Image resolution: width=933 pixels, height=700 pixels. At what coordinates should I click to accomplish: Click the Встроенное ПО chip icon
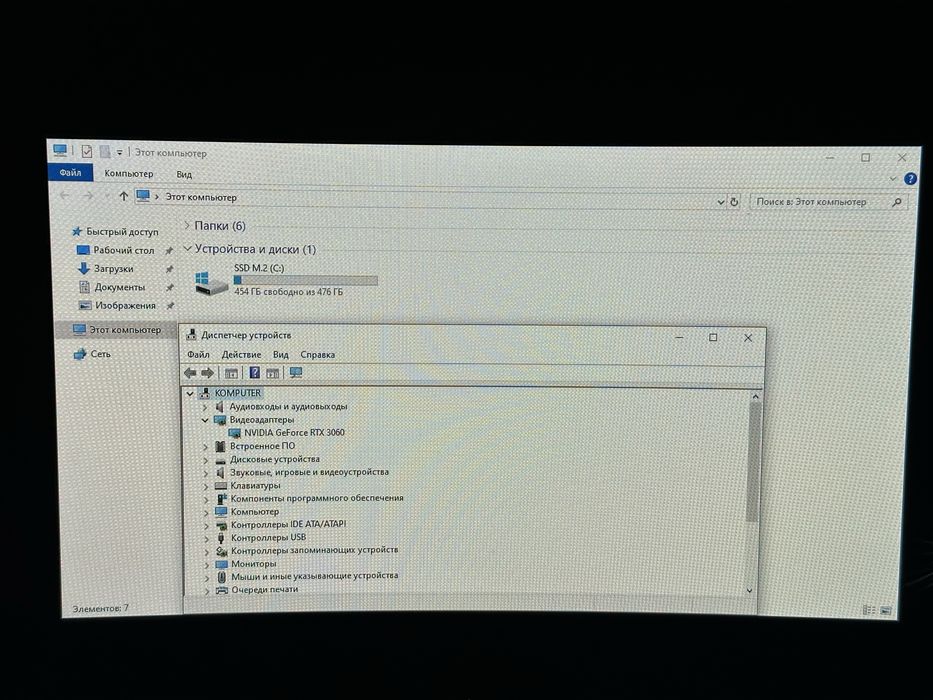220,446
